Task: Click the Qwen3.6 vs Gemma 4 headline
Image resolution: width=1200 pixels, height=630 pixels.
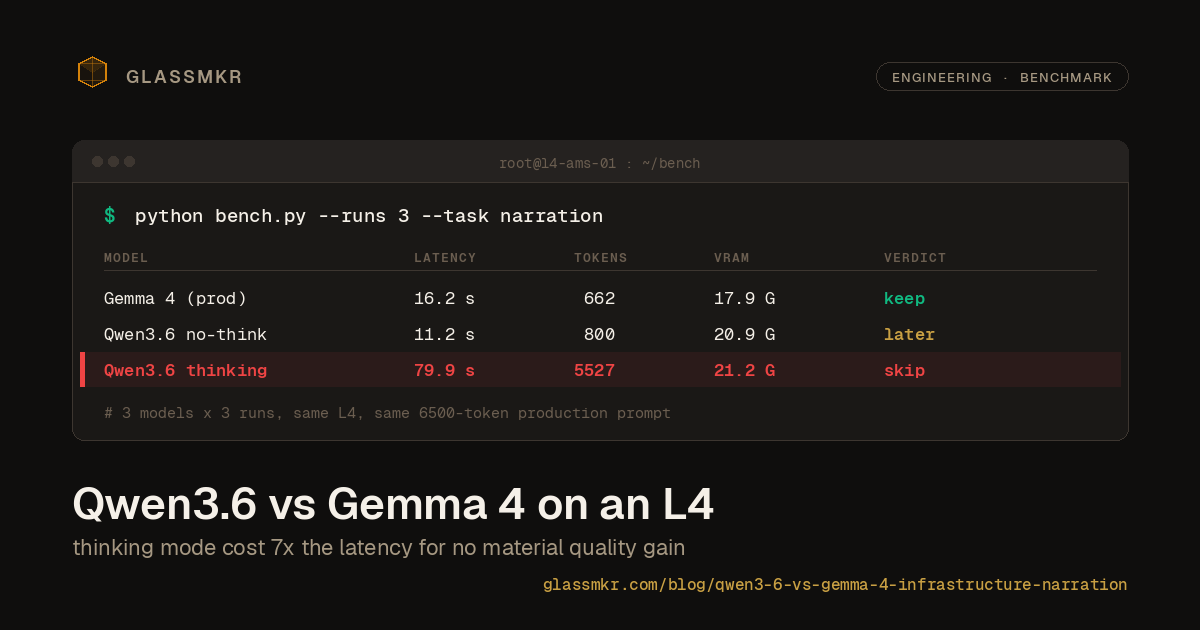Action: (393, 504)
